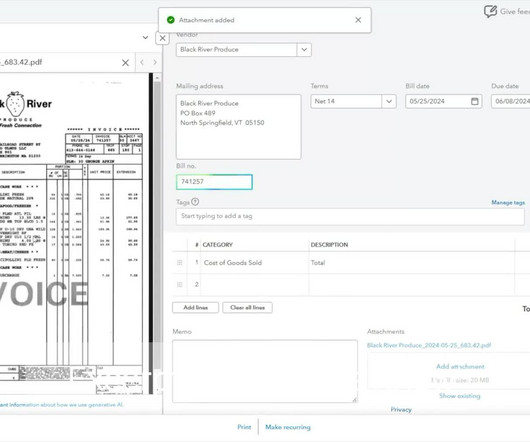Select the Cost of Goods Sold category cell

tap(255, 263)
